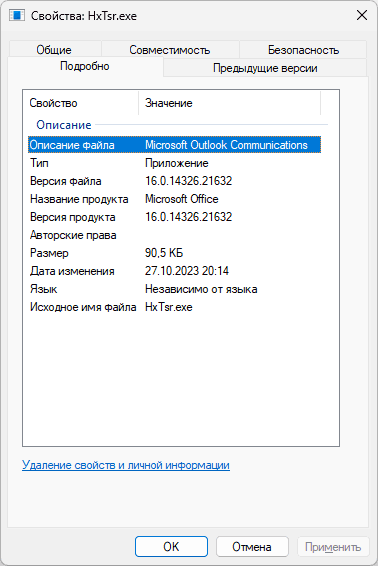Image resolution: width=378 pixels, height=566 pixels.
Task: Click the Независимо от языка value
Action: 201,289
